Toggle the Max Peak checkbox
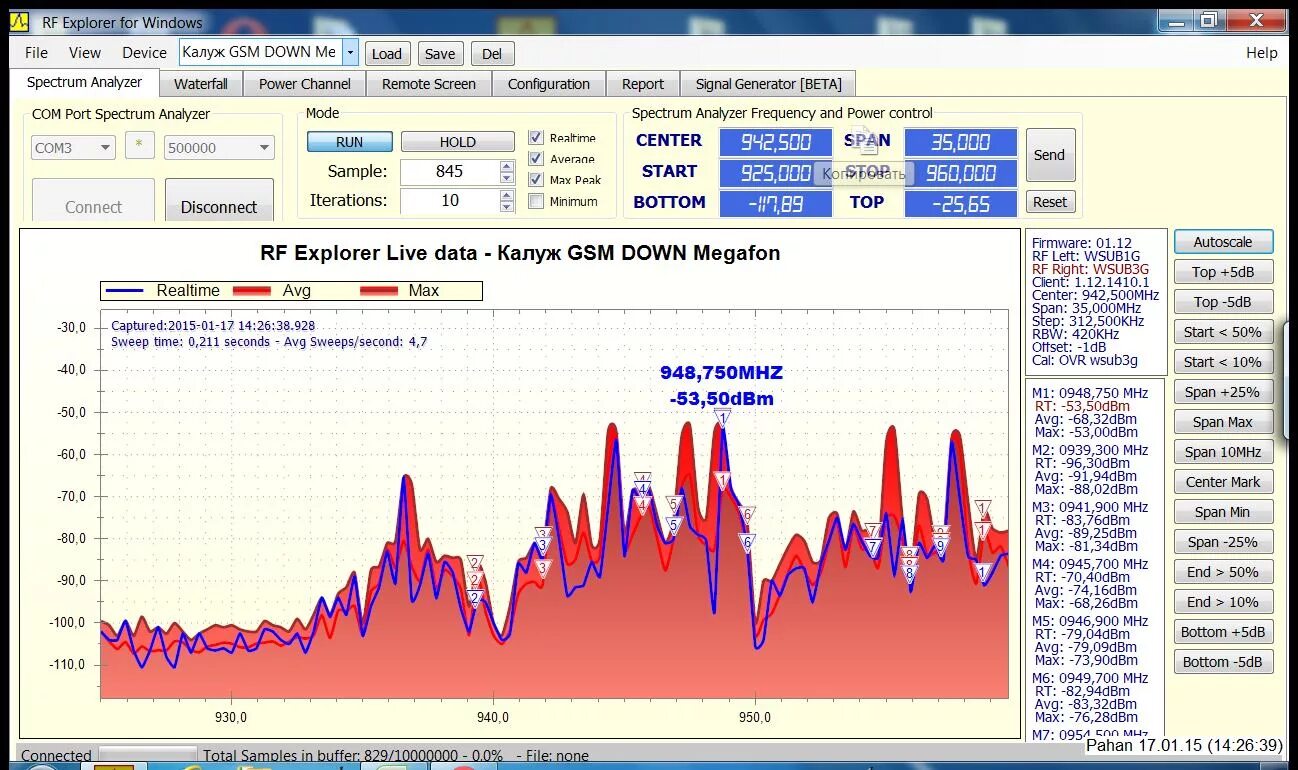The width and height of the screenshot is (1298, 770). [x=536, y=180]
